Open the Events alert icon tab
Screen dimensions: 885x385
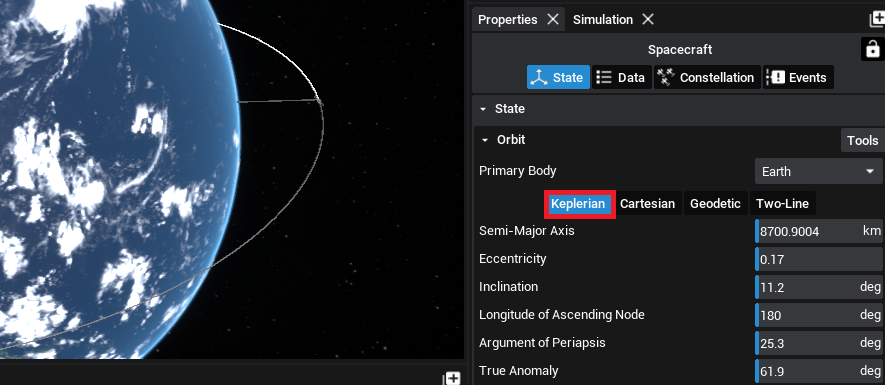click(x=798, y=77)
